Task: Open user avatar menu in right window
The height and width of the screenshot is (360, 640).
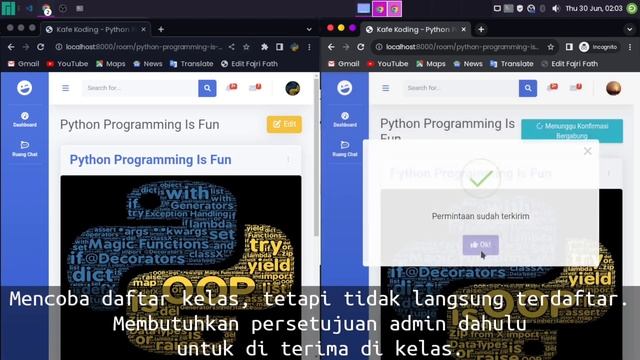Action: point(613,88)
